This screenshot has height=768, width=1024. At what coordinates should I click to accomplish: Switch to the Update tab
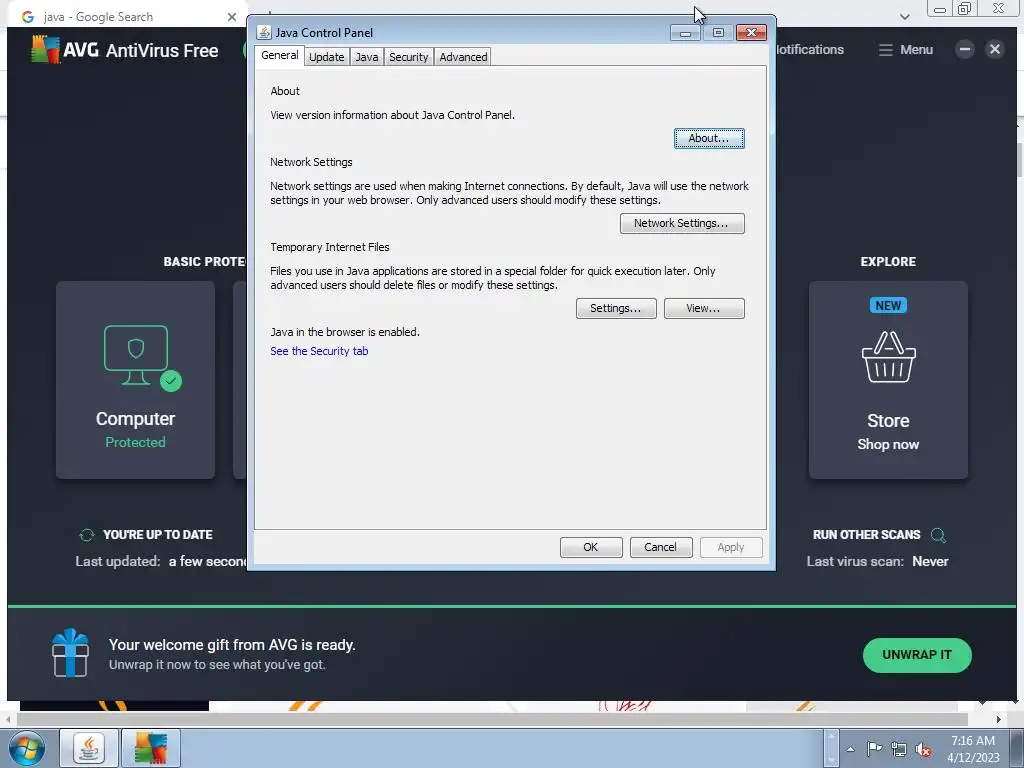point(327,57)
